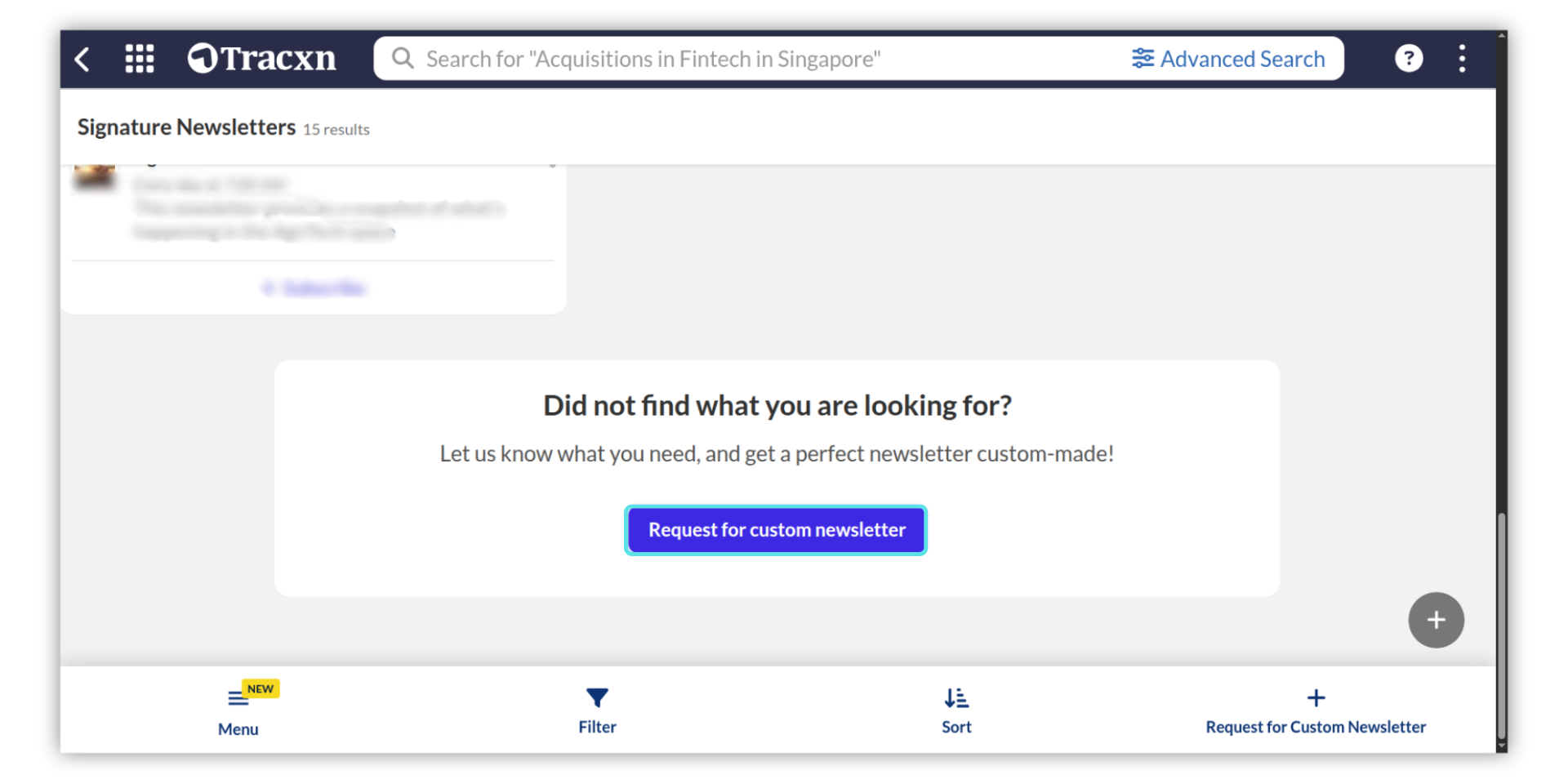Image resolution: width=1568 pixels, height=784 pixels.
Task: Click the magnifier search icon
Action: (x=402, y=59)
